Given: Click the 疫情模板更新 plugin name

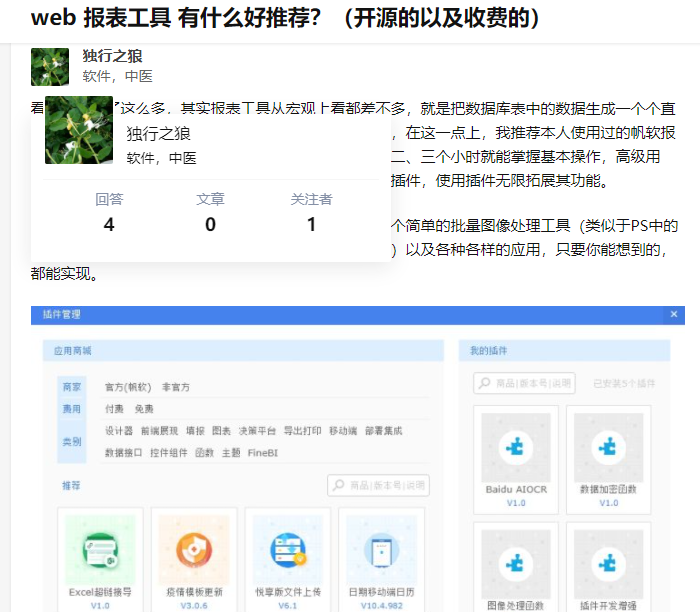Looking at the screenshot, I should click(194, 592).
